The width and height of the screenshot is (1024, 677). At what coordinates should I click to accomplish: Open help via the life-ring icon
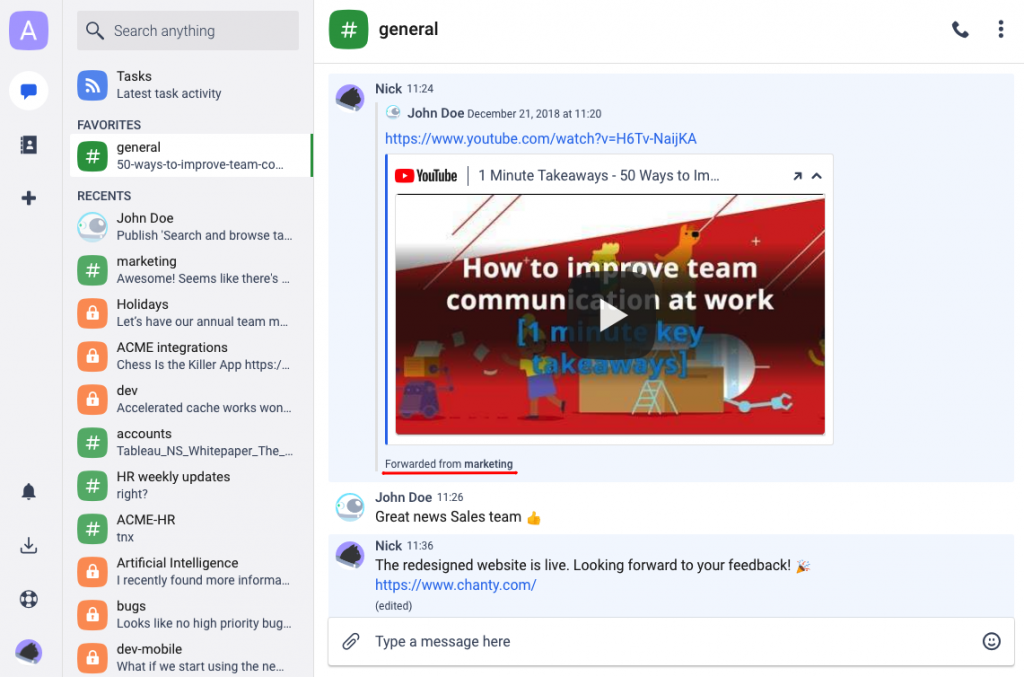[x=28, y=599]
